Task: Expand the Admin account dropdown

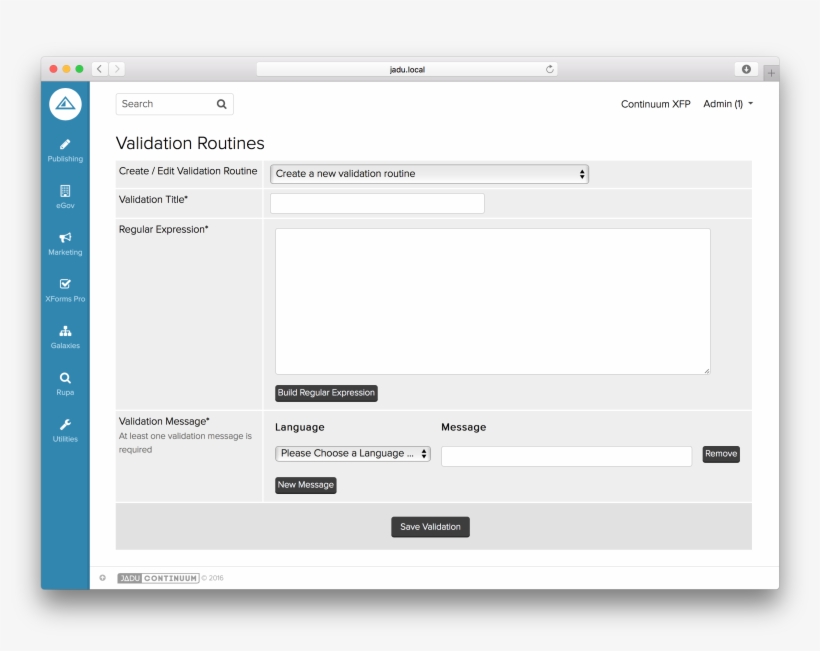Action: point(727,103)
